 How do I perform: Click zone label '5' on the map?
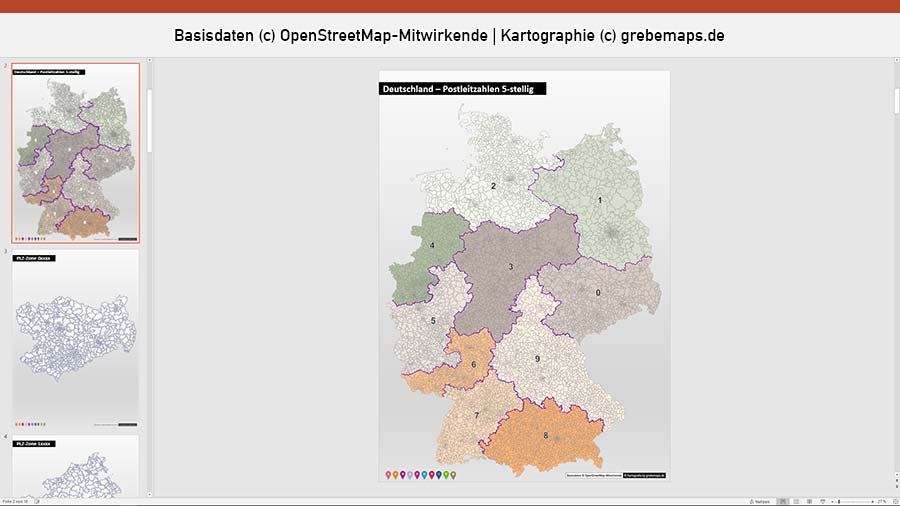(x=433, y=321)
